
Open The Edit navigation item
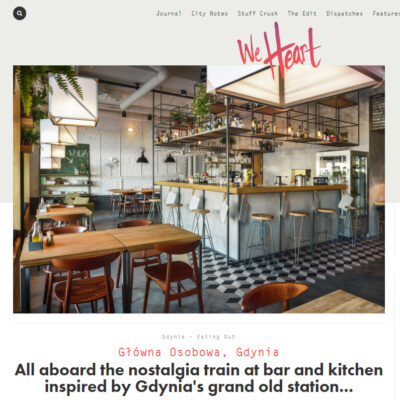[x=302, y=14]
